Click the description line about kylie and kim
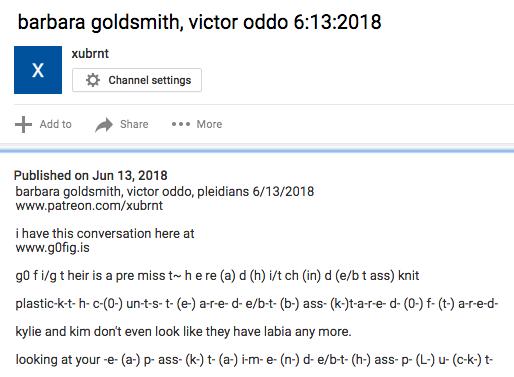 click(x=183, y=331)
